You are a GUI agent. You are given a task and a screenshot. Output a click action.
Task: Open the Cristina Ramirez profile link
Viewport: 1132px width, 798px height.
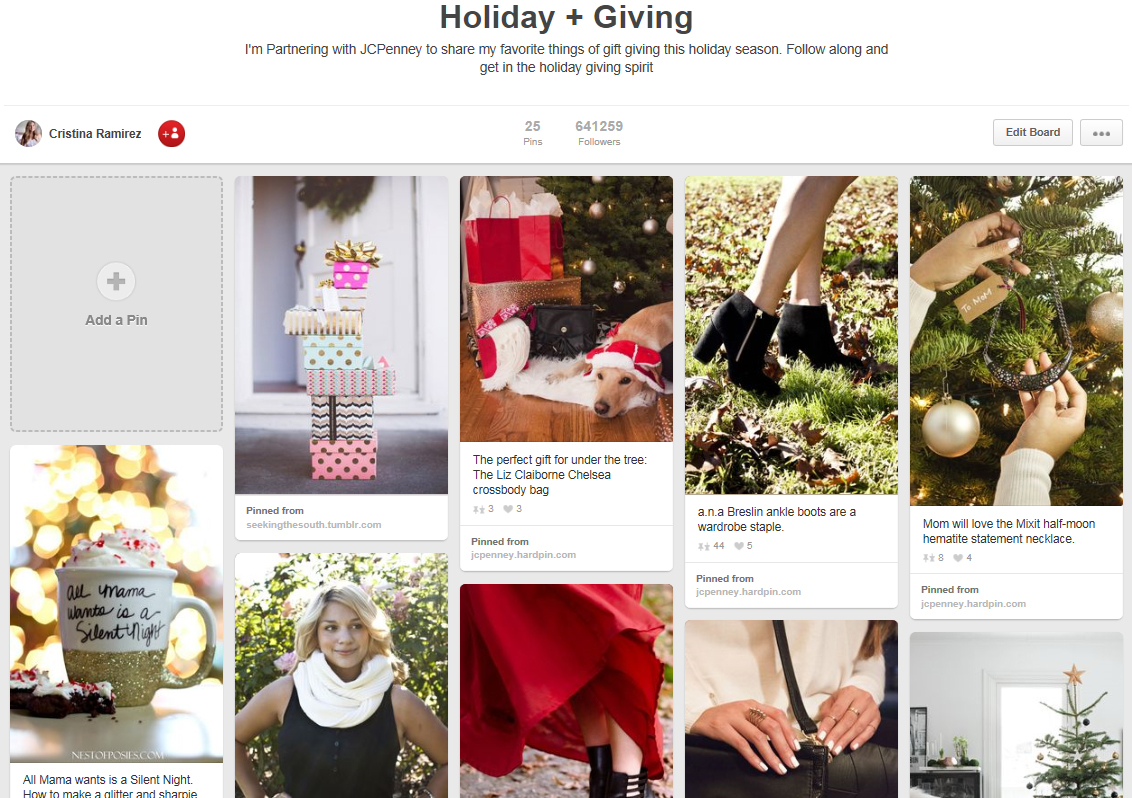pos(95,134)
